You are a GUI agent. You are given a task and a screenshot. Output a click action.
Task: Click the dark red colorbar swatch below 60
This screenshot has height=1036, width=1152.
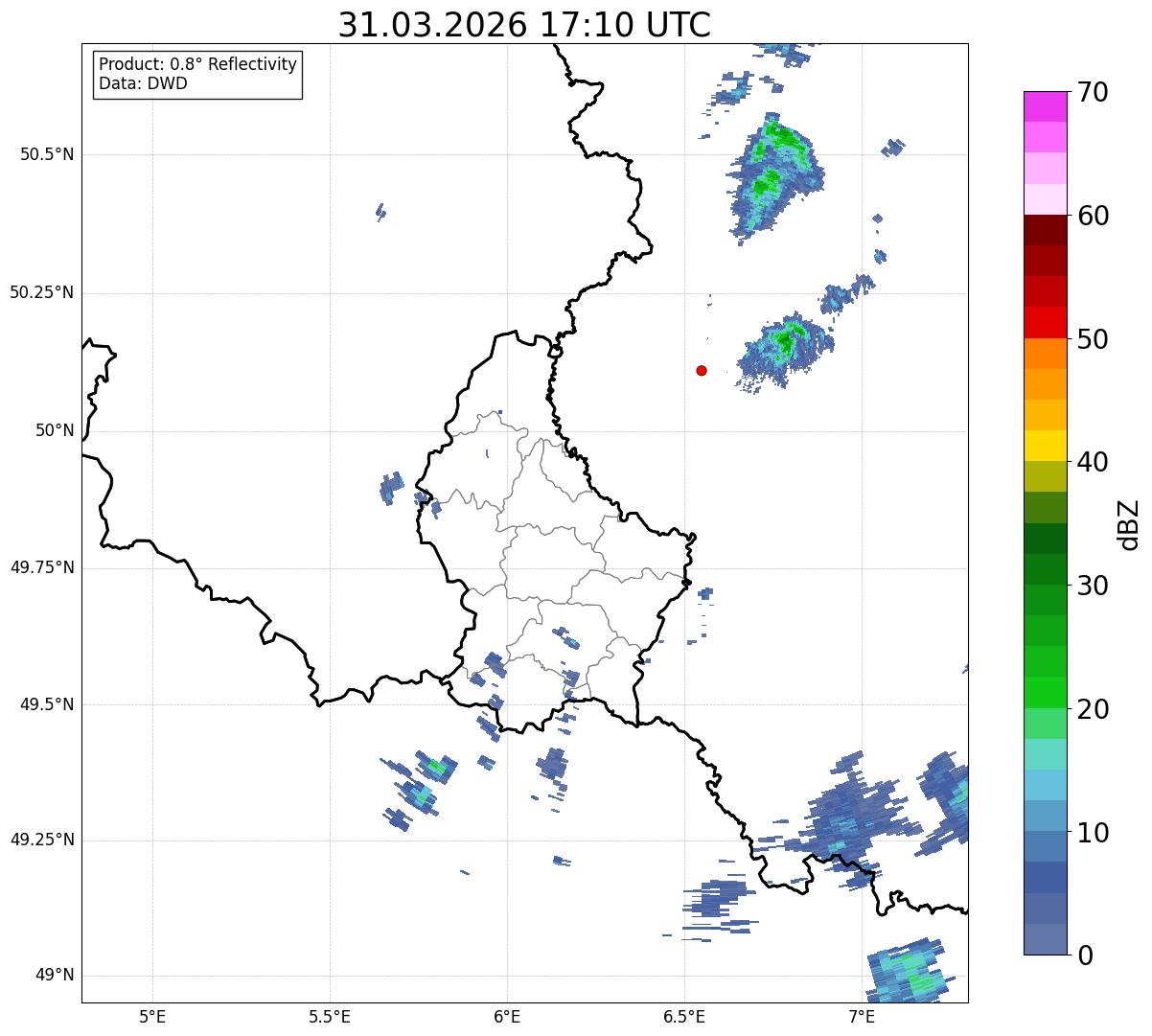[x=1046, y=231]
